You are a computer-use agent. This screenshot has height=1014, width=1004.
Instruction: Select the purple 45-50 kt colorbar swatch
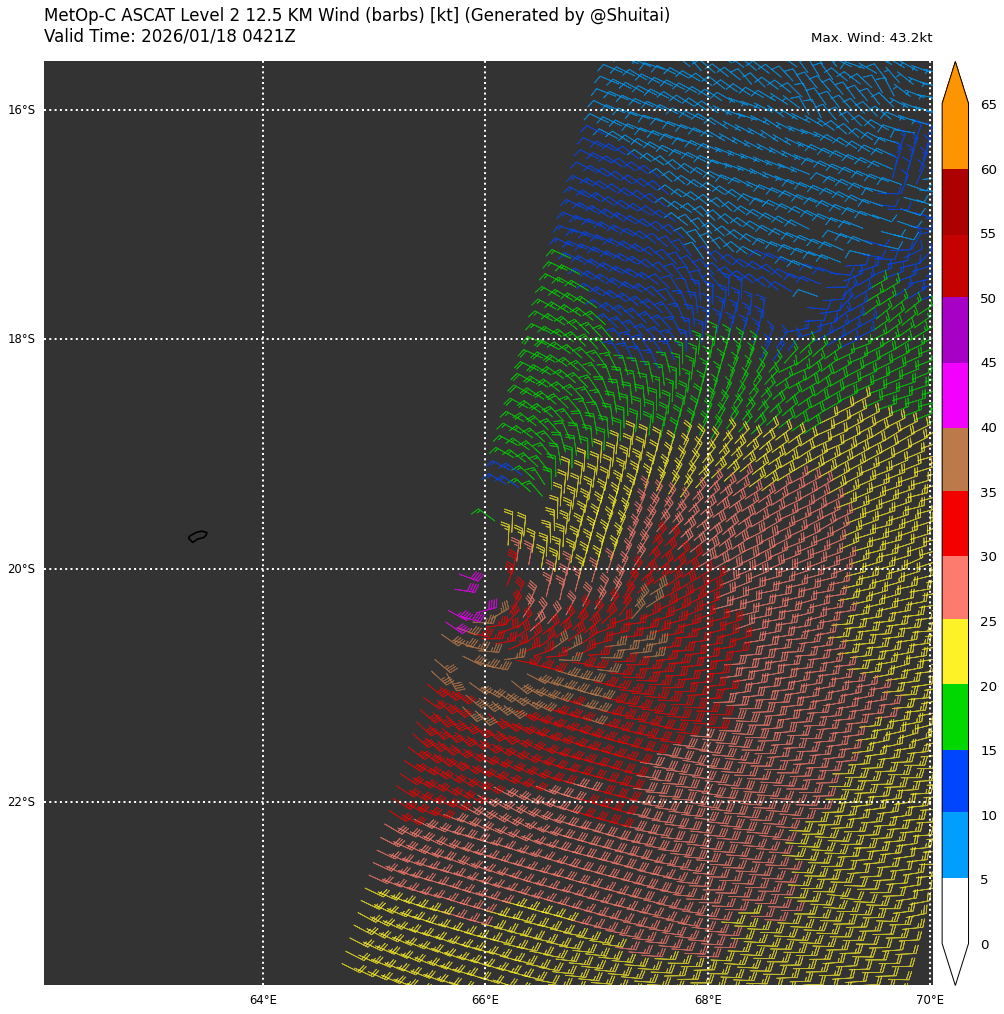pos(955,330)
